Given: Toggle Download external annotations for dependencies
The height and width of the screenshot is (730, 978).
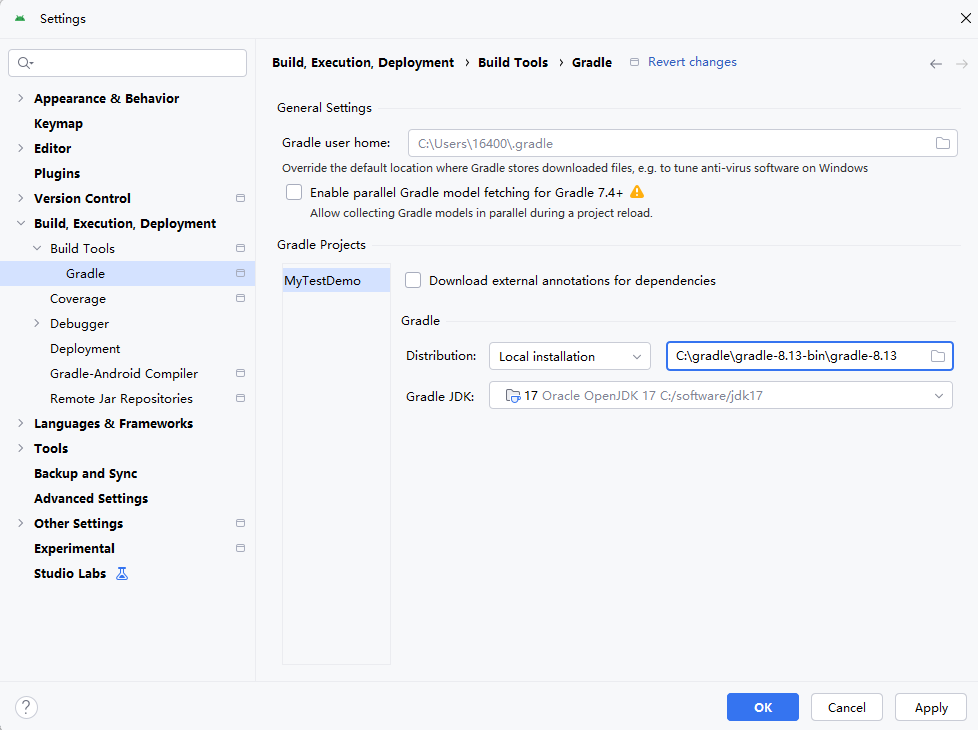Looking at the screenshot, I should coord(413,280).
